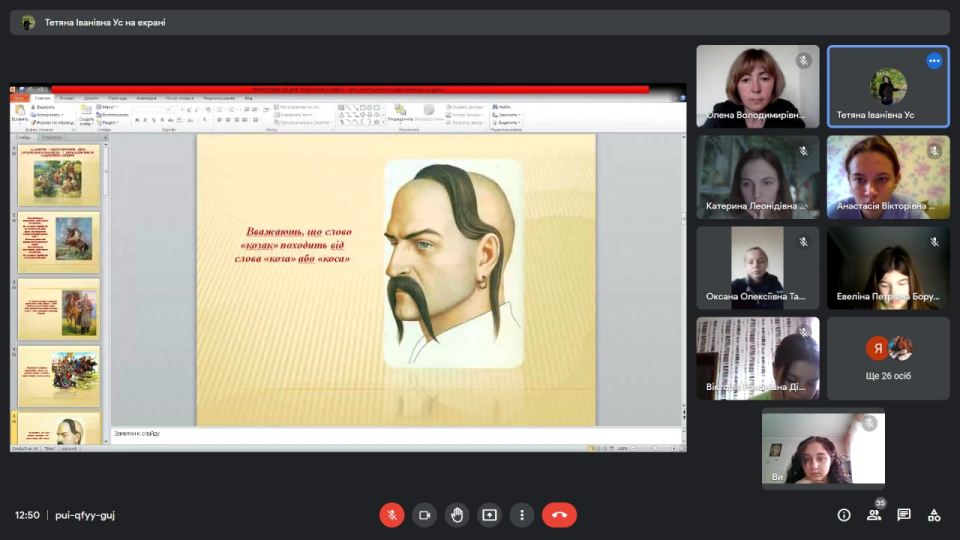The height and width of the screenshot is (540, 960).
Task: Unmute the microphone in the call bar
Action: click(391, 515)
